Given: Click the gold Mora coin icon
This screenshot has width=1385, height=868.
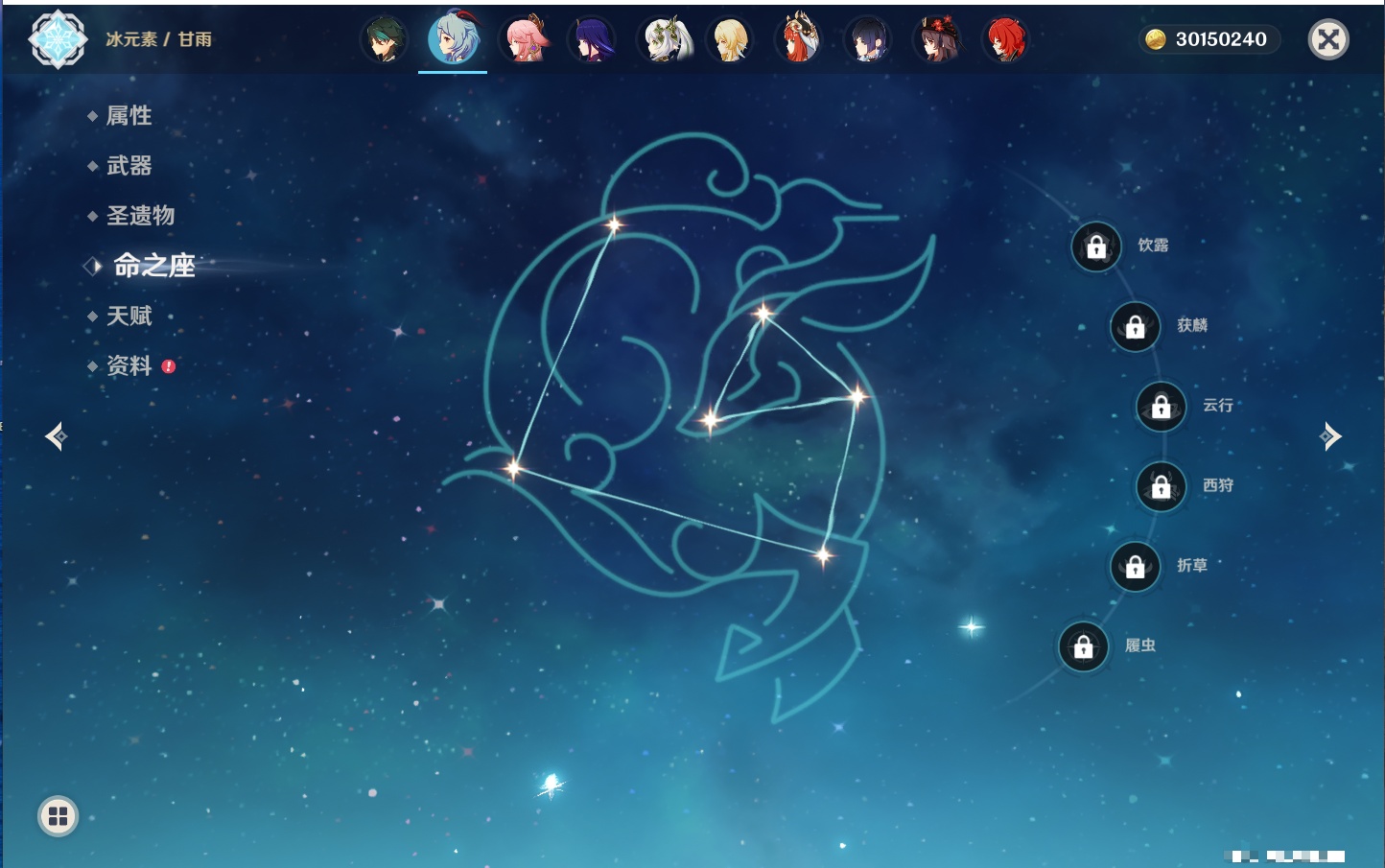Looking at the screenshot, I should tap(1156, 39).
